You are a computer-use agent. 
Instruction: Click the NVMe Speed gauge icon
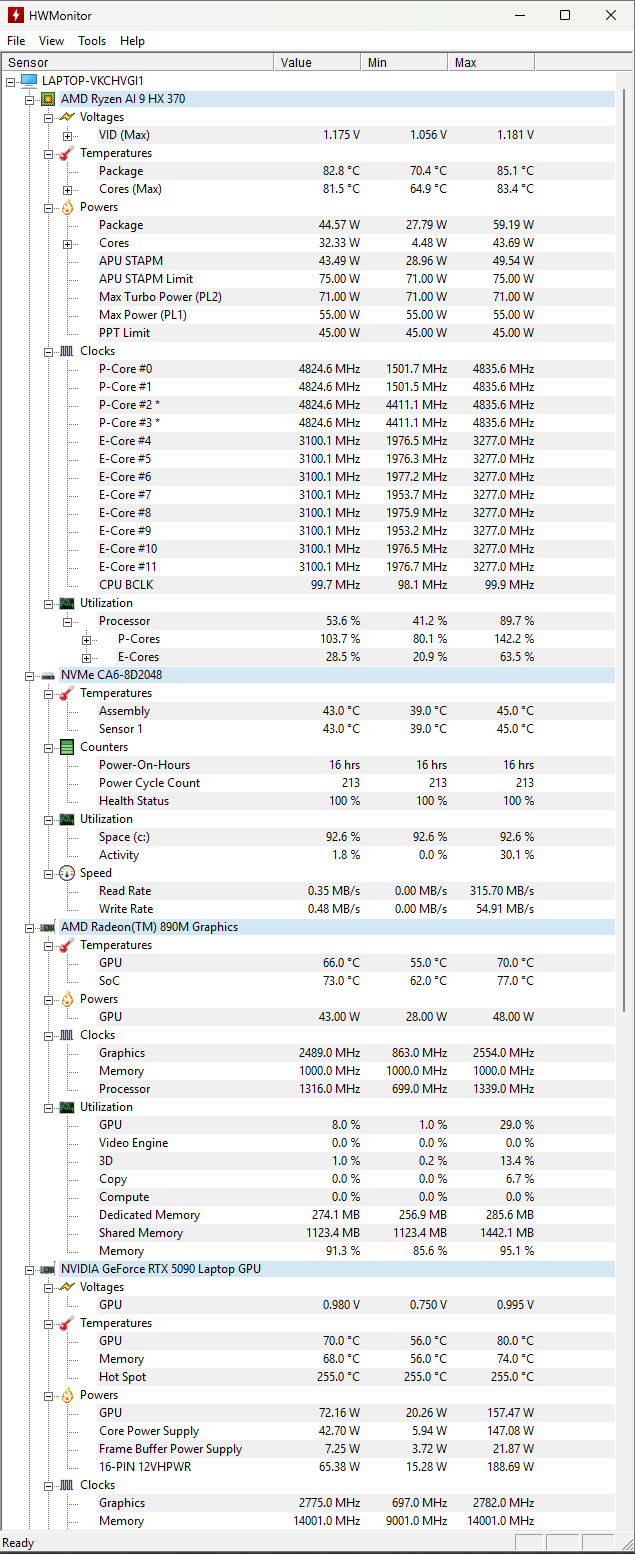(x=67, y=873)
